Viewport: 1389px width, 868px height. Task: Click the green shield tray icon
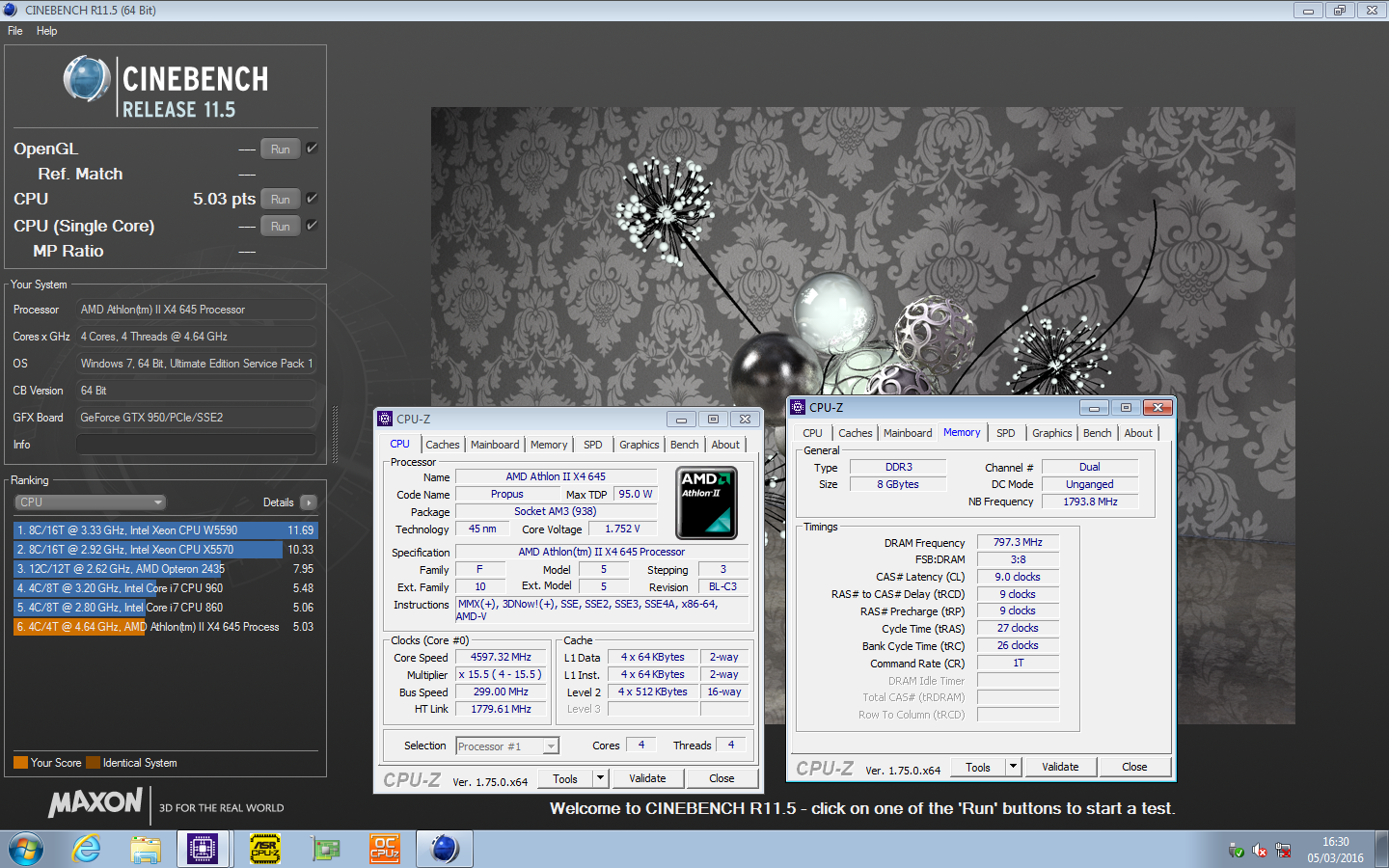(1237, 850)
